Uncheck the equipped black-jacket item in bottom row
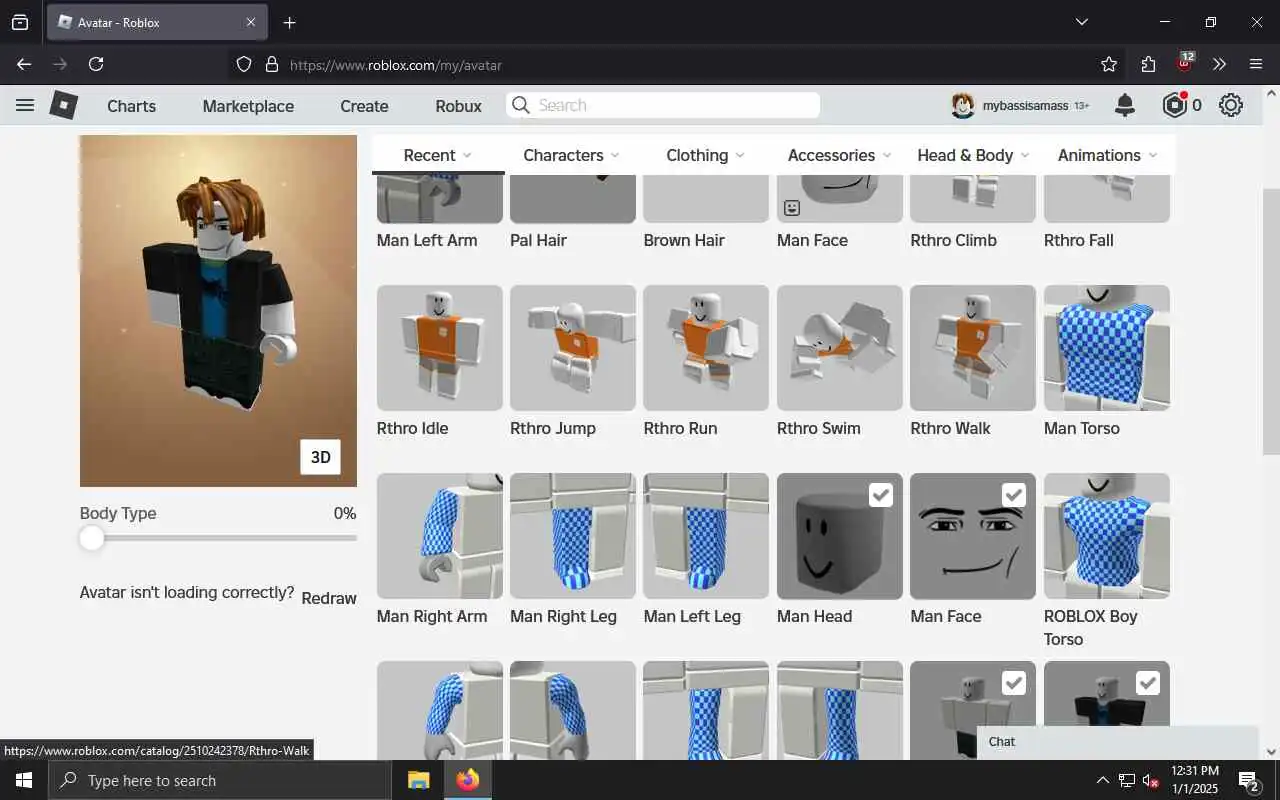This screenshot has width=1280, height=800. 1148,682
